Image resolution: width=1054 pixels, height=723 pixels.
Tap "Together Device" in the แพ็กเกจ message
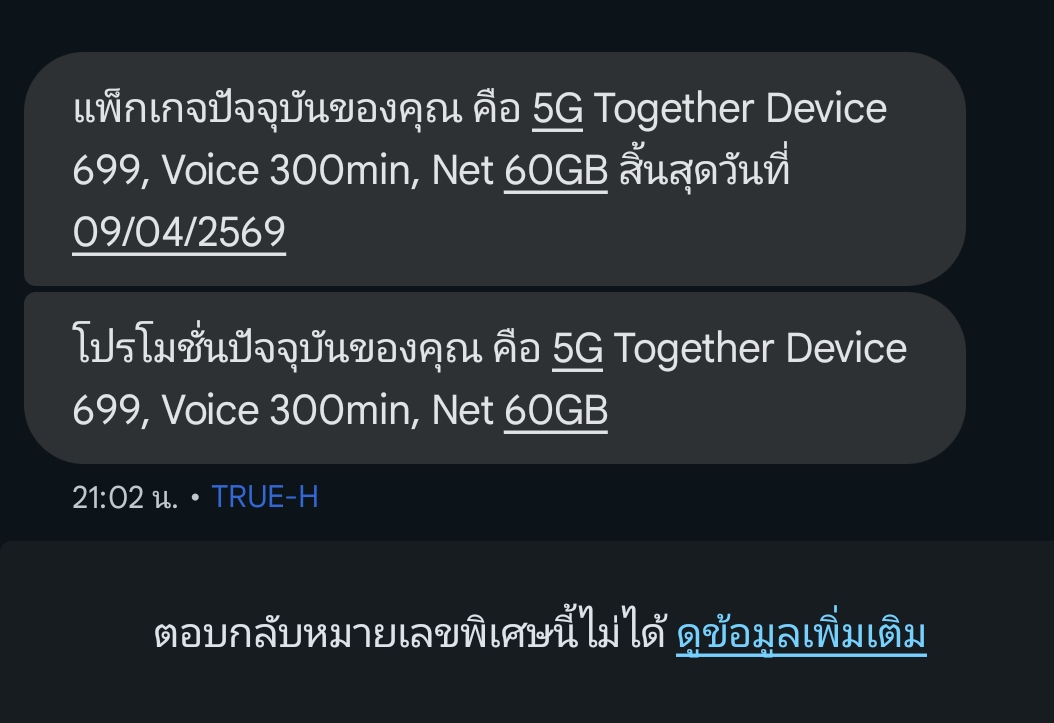(740, 109)
